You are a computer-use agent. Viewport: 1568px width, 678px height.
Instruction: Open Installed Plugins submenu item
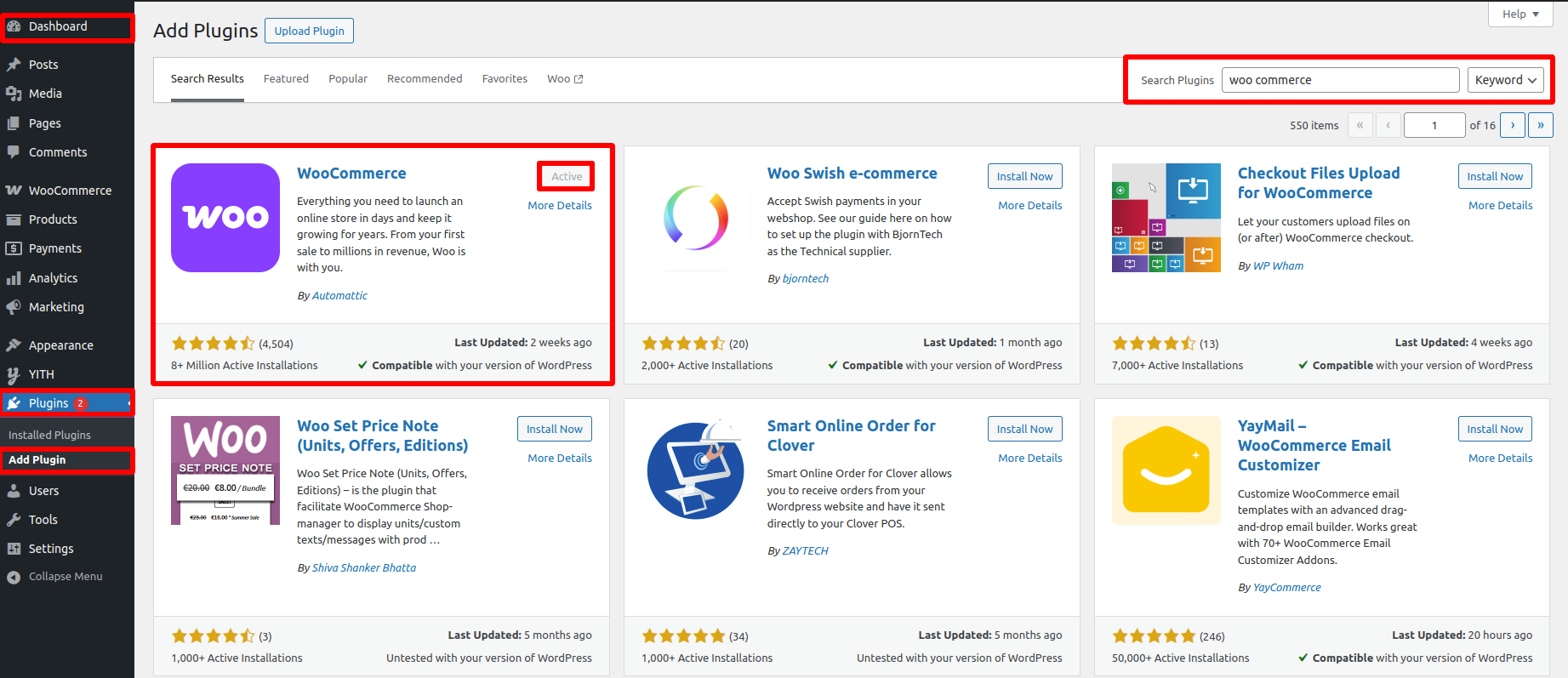click(x=49, y=435)
